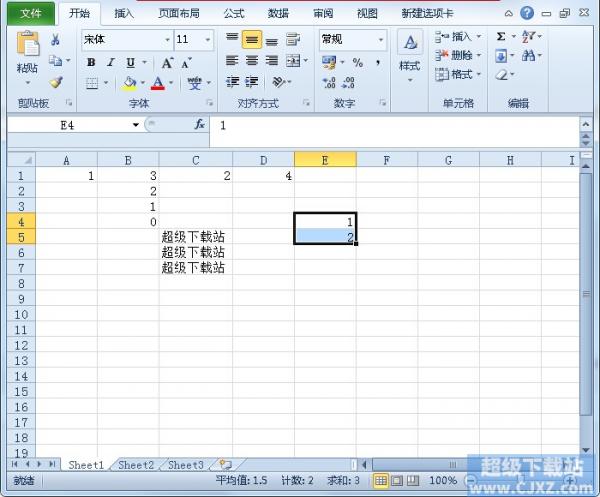Image resolution: width=600 pixels, height=497 pixels.
Task: Open Sort and Filter icon
Action: click(528, 37)
